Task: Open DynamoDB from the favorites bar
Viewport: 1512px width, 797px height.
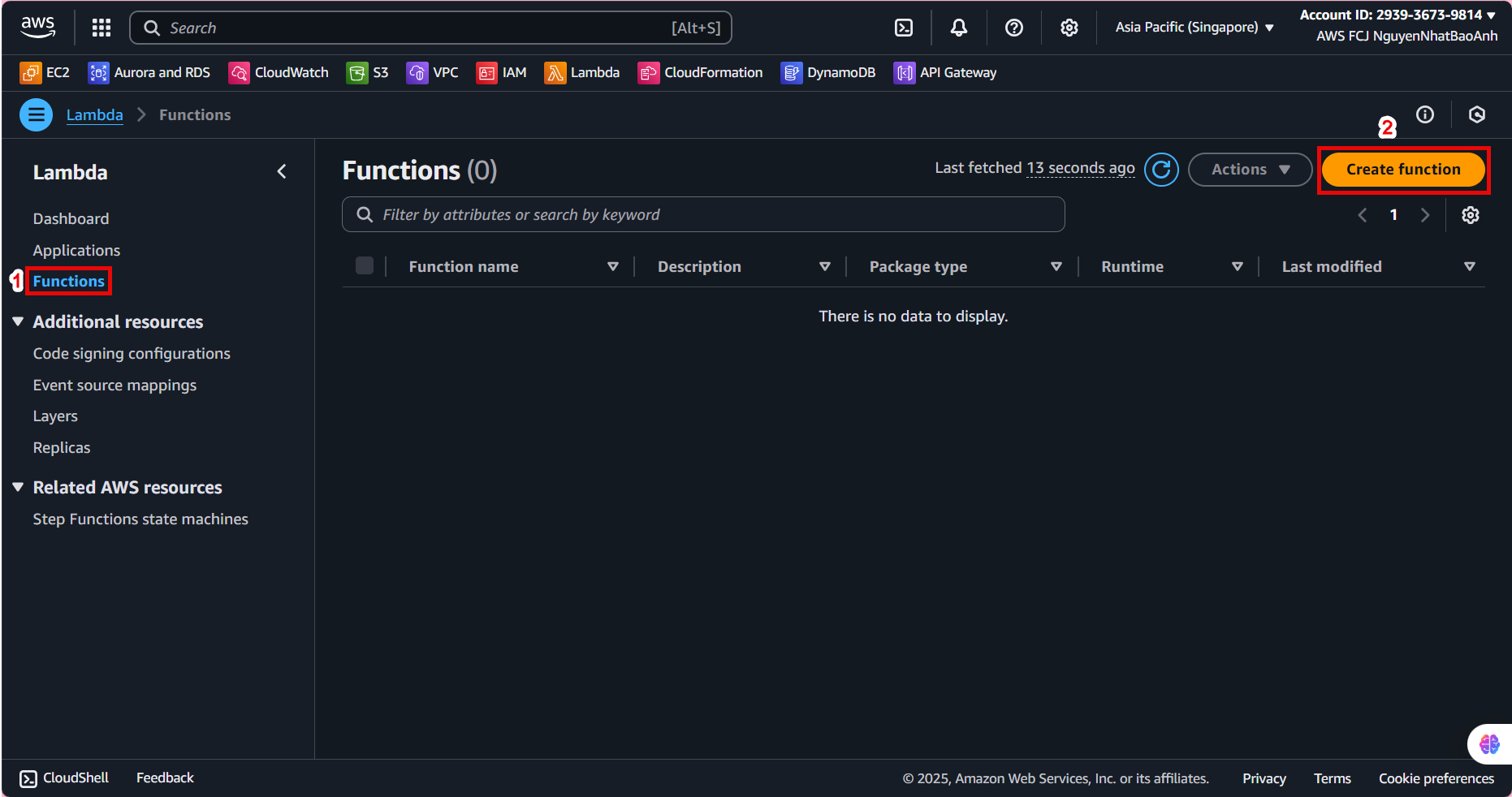Action: pyautogui.click(x=828, y=72)
